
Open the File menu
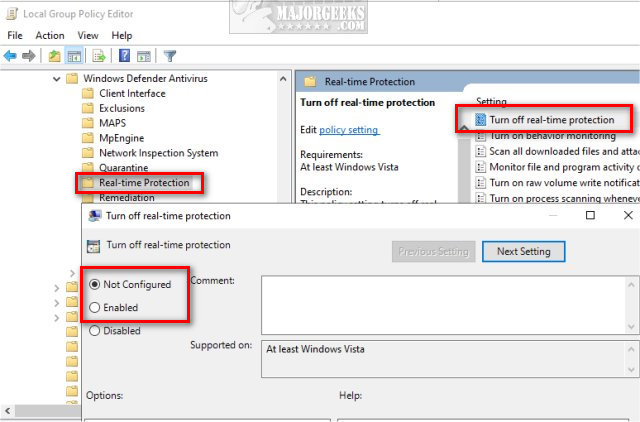[15, 36]
